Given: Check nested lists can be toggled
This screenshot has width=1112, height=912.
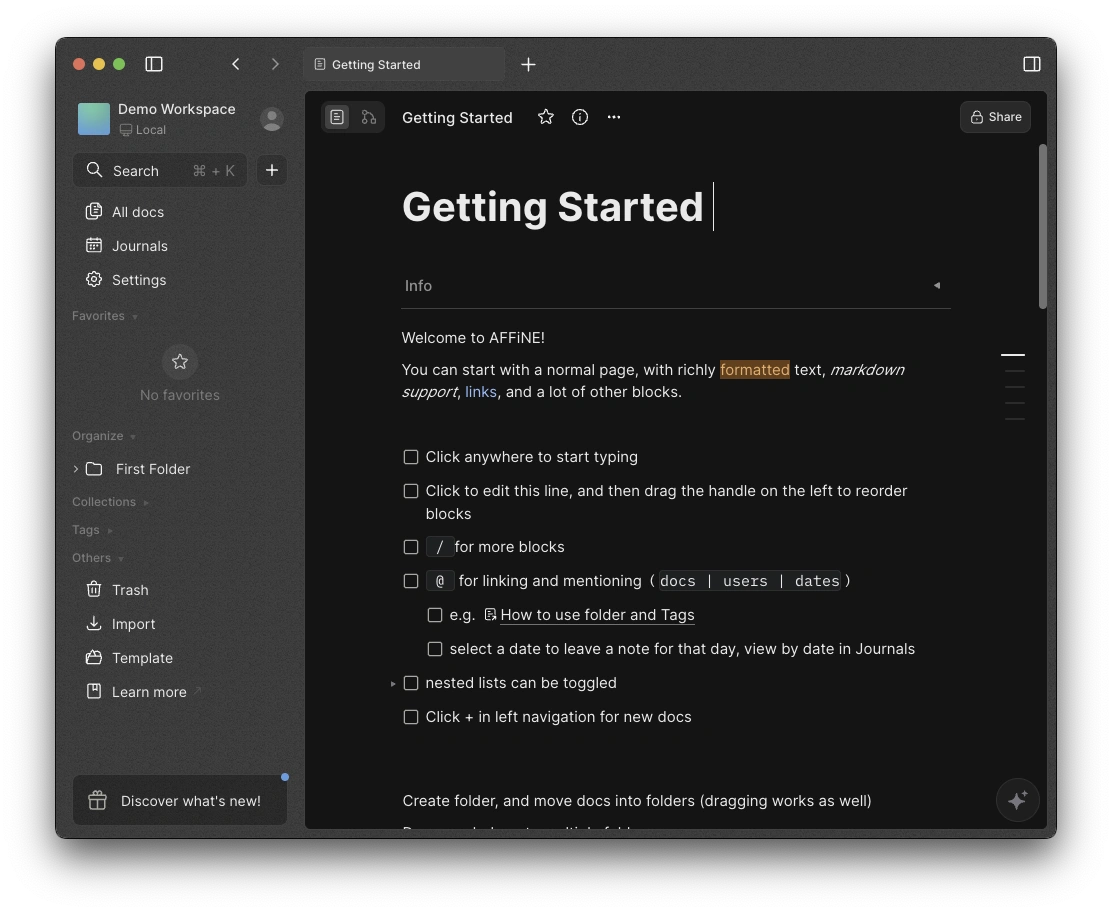Looking at the screenshot, I should pyautogui.click(x=411, y=683).
